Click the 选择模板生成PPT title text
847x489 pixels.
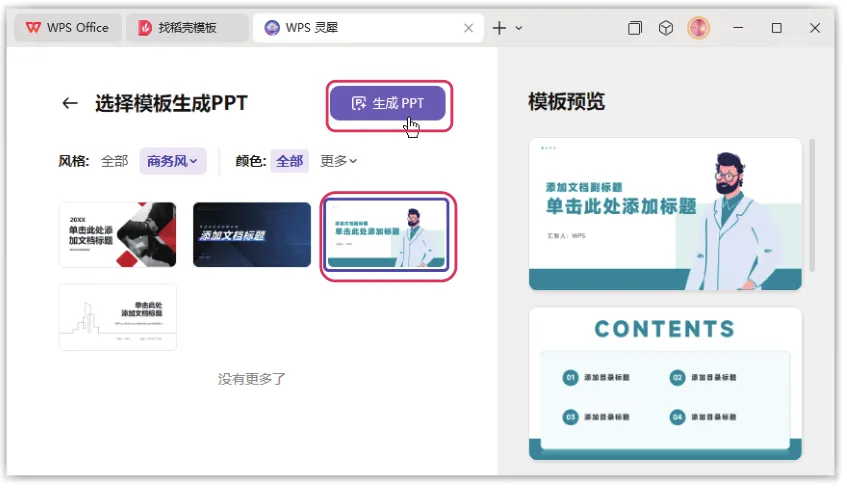coord(171,103)
